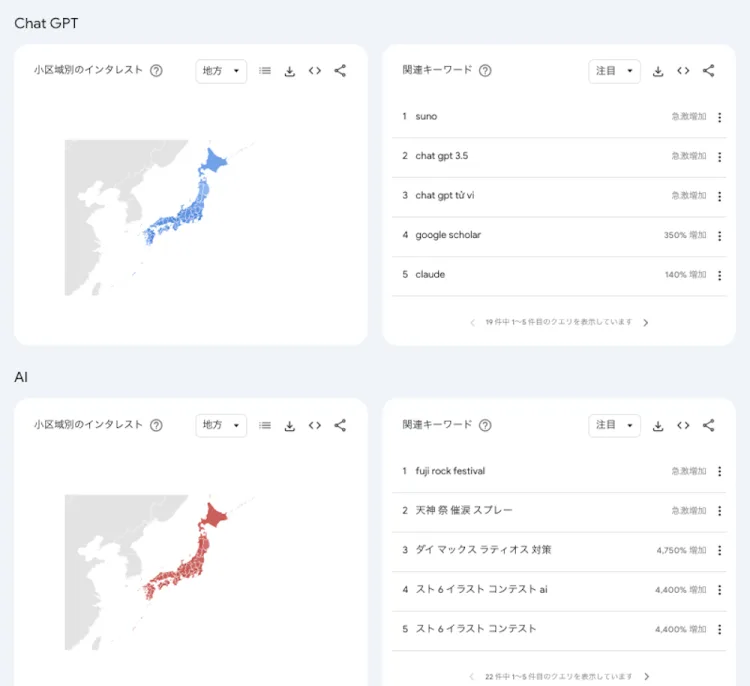Open more options for the non-ai スト 6 イラスト コンテスト row
Image resolution: width=750 pixels, height=686 pixels.
pos(719,629)
